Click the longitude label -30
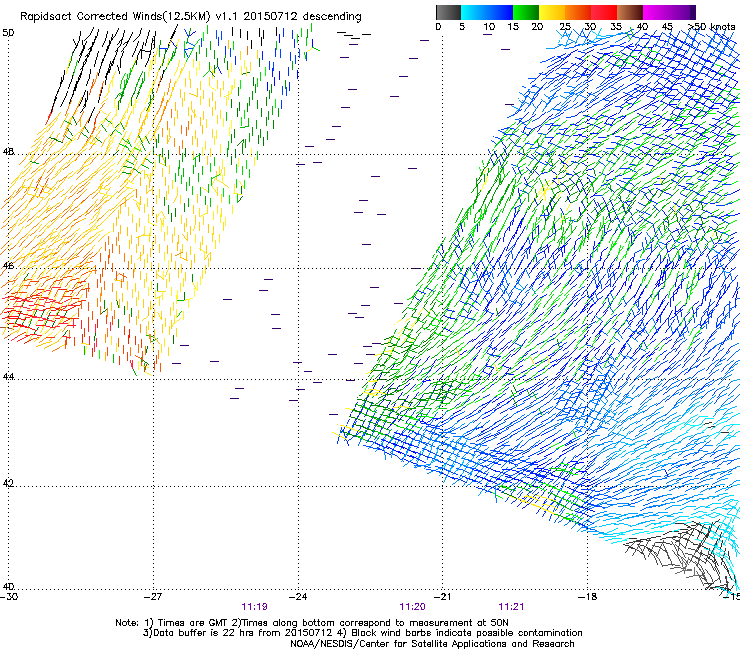The height and width of the screenshot is (650, 740). (x=9, y=597)
